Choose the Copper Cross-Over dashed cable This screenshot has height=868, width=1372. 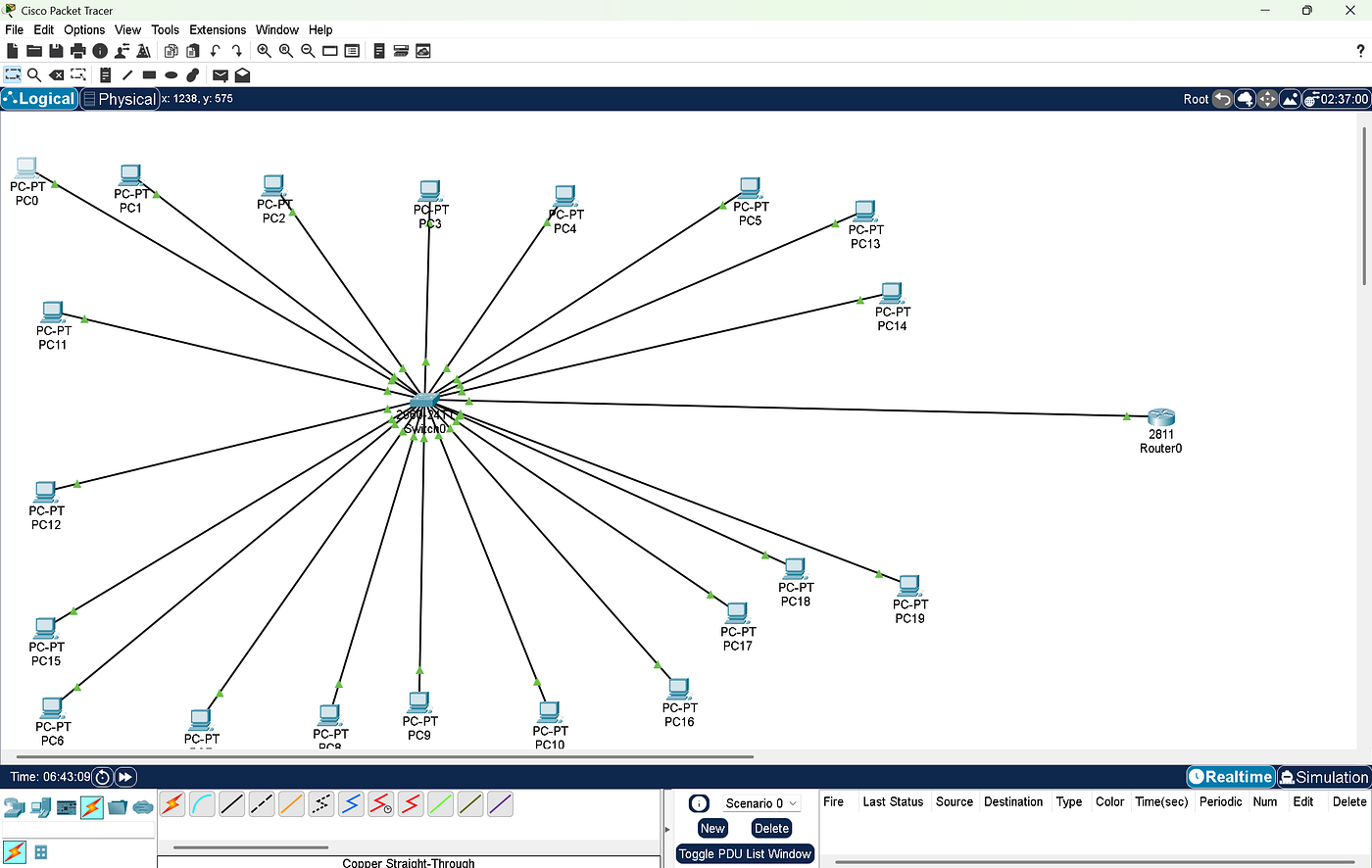pyautogui.click(x=262, y=804)
